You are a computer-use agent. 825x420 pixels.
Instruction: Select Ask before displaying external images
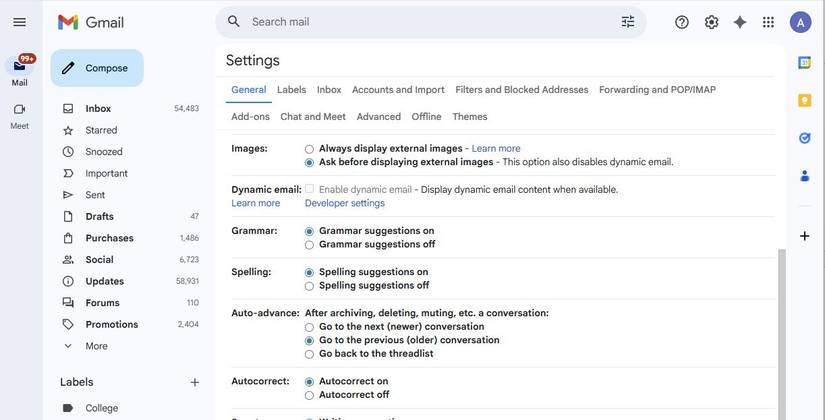[309, 163]
